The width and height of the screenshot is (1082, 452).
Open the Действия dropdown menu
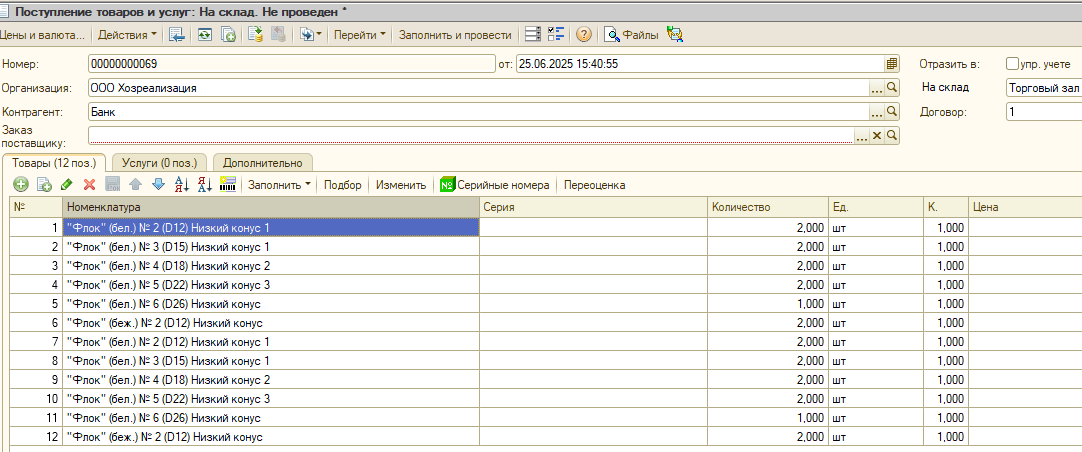[x=127, y=35]
